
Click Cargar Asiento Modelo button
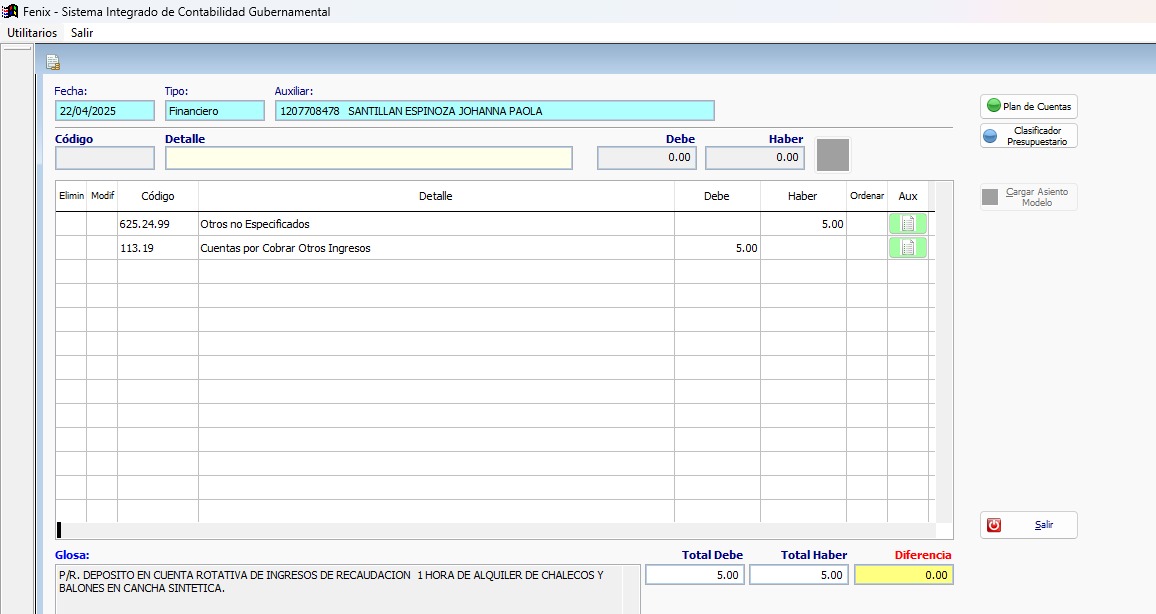click(1028, 196)
